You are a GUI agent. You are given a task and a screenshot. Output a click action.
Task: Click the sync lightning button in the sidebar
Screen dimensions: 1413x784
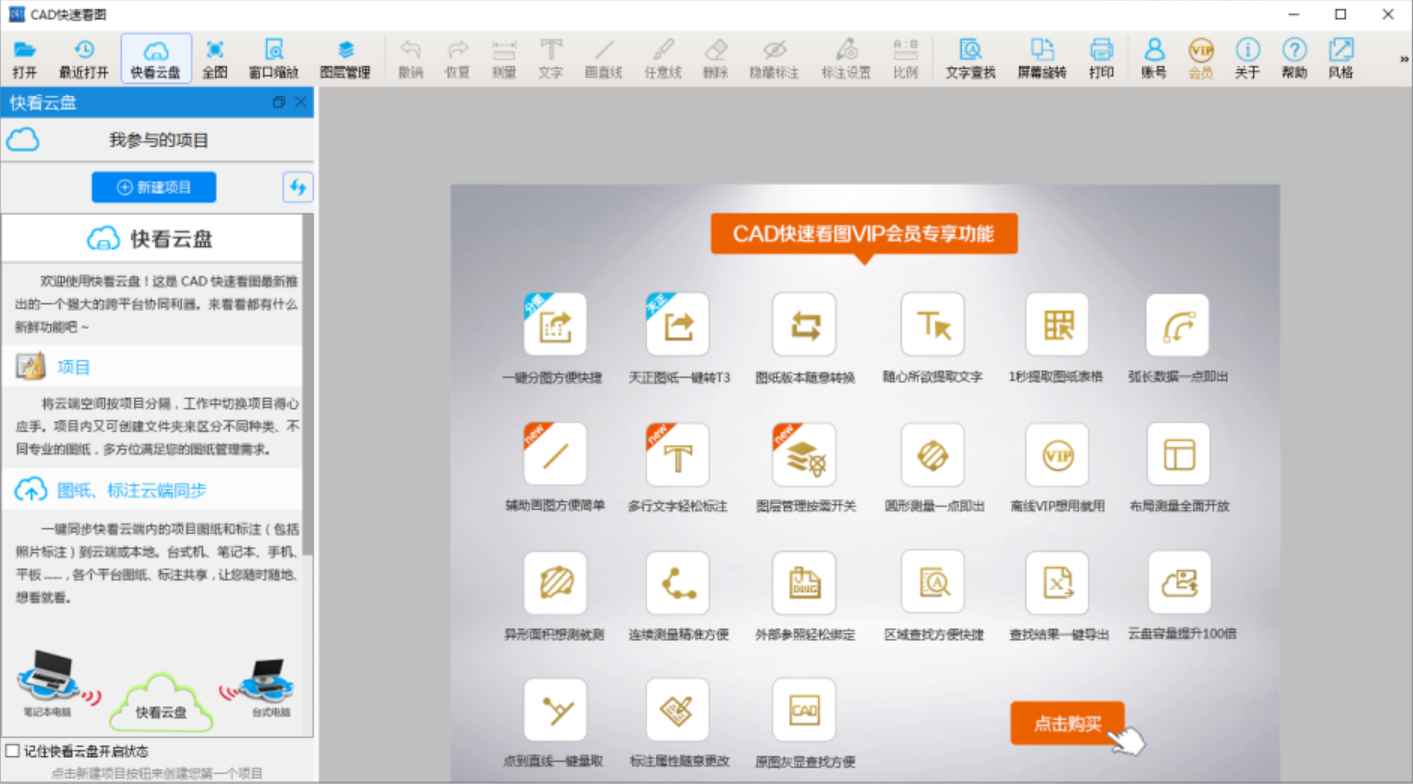(297, 187)
